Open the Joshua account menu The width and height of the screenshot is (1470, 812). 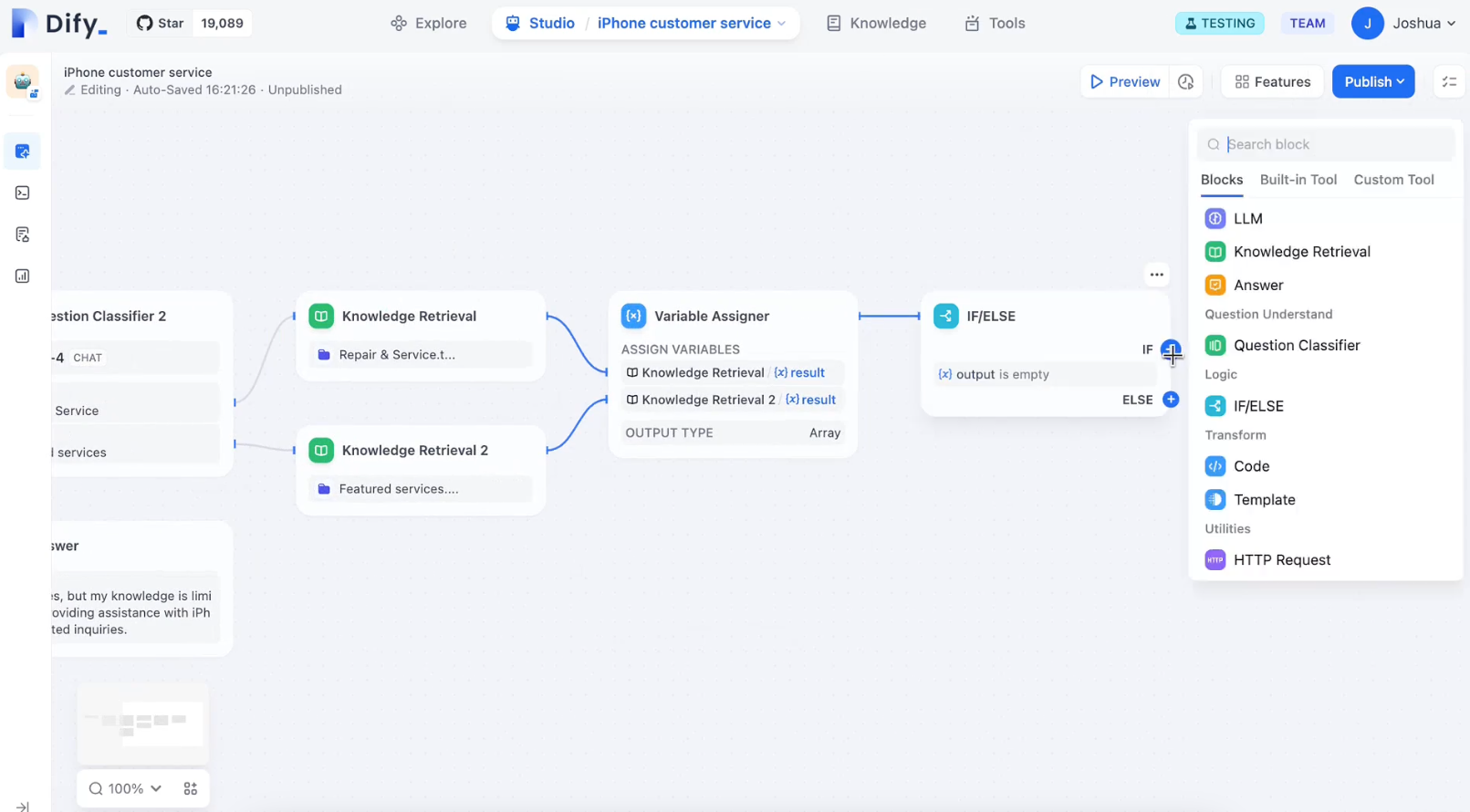[1403, 24]
